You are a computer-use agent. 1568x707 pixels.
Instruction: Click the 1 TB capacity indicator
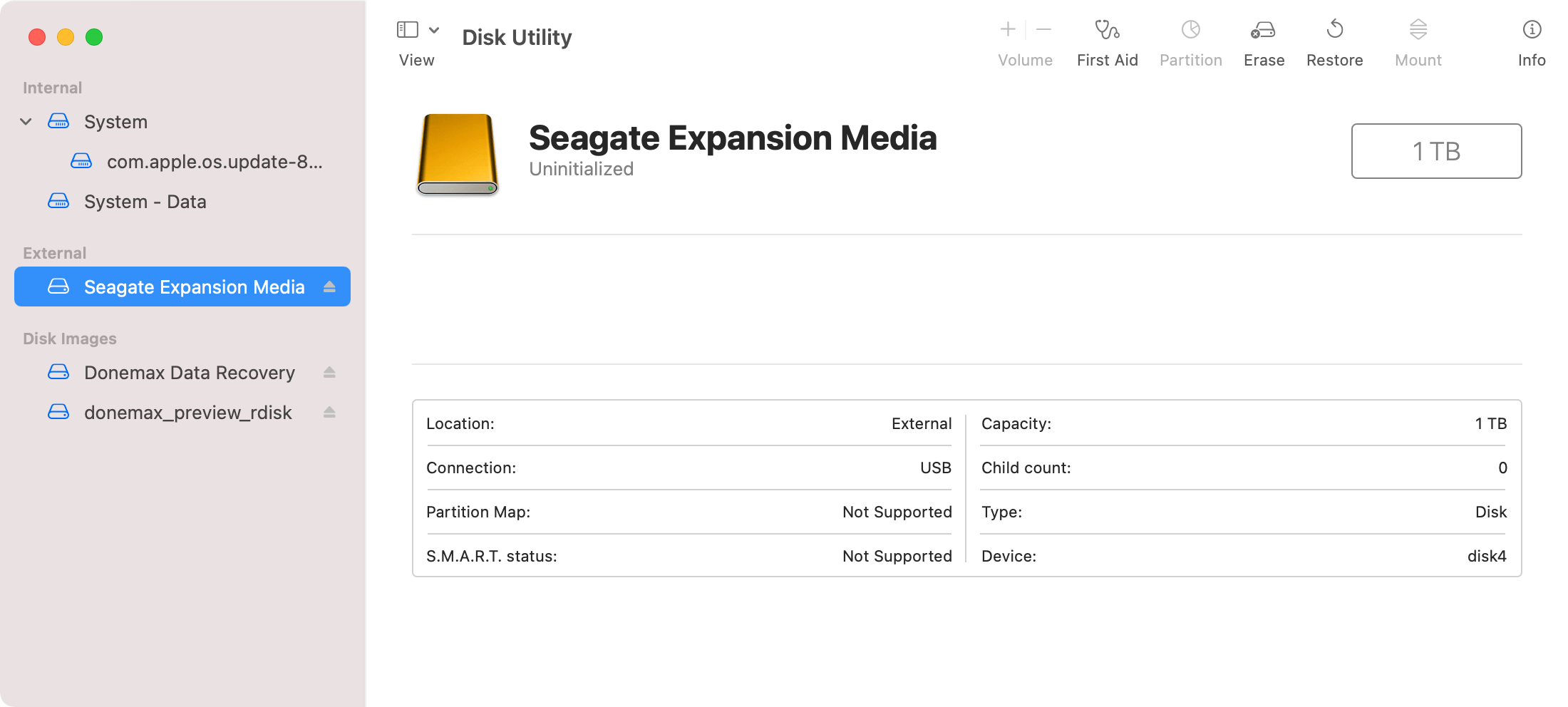click(x=1436, y=151)
